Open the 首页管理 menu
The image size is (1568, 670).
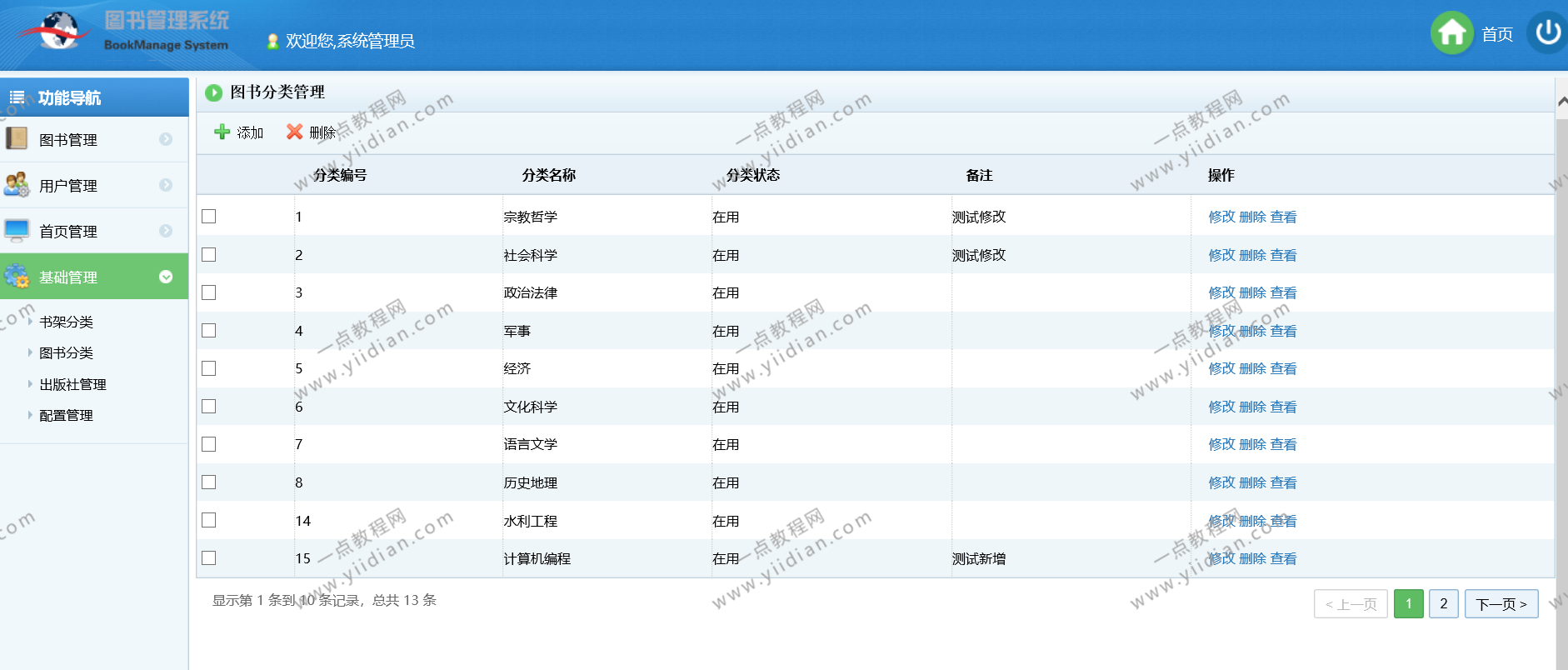94,231
